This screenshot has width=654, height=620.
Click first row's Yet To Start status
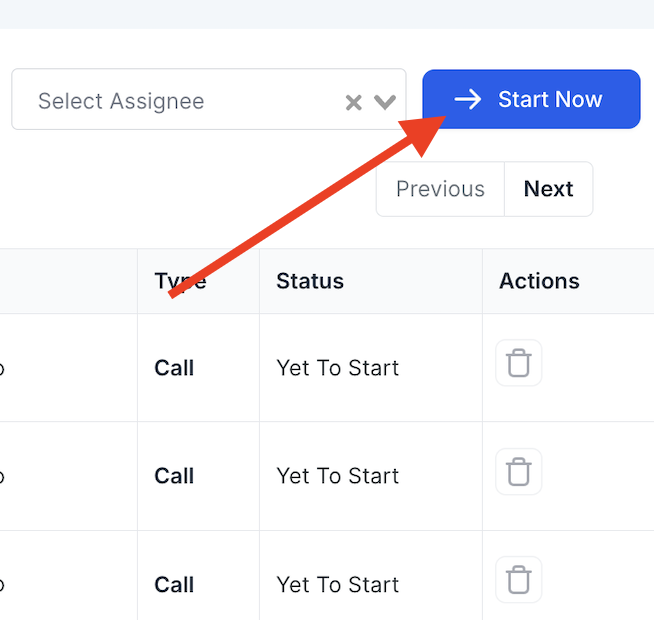point(337,368)
